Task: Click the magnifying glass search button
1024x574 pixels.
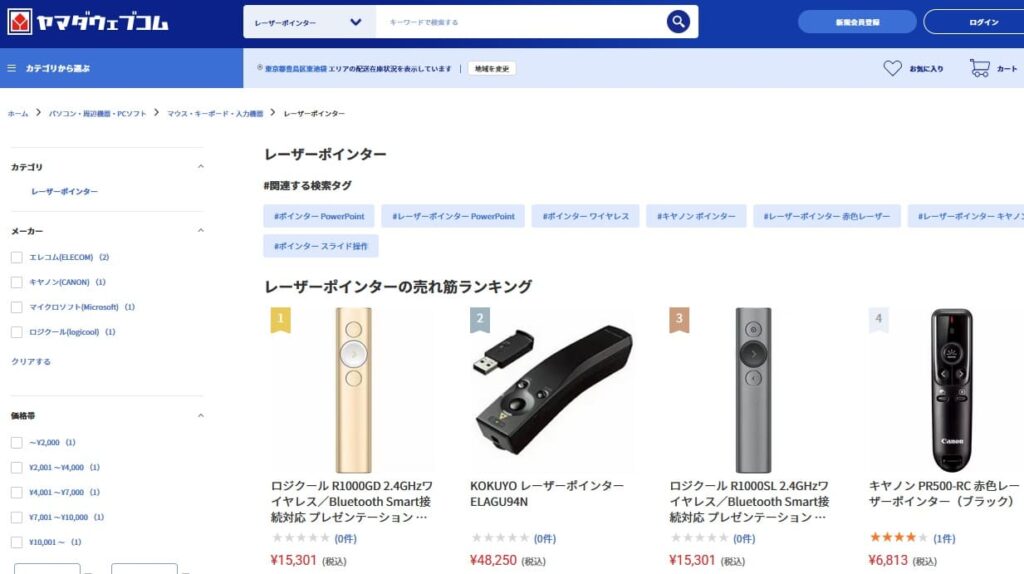Action: pos(679,22)
